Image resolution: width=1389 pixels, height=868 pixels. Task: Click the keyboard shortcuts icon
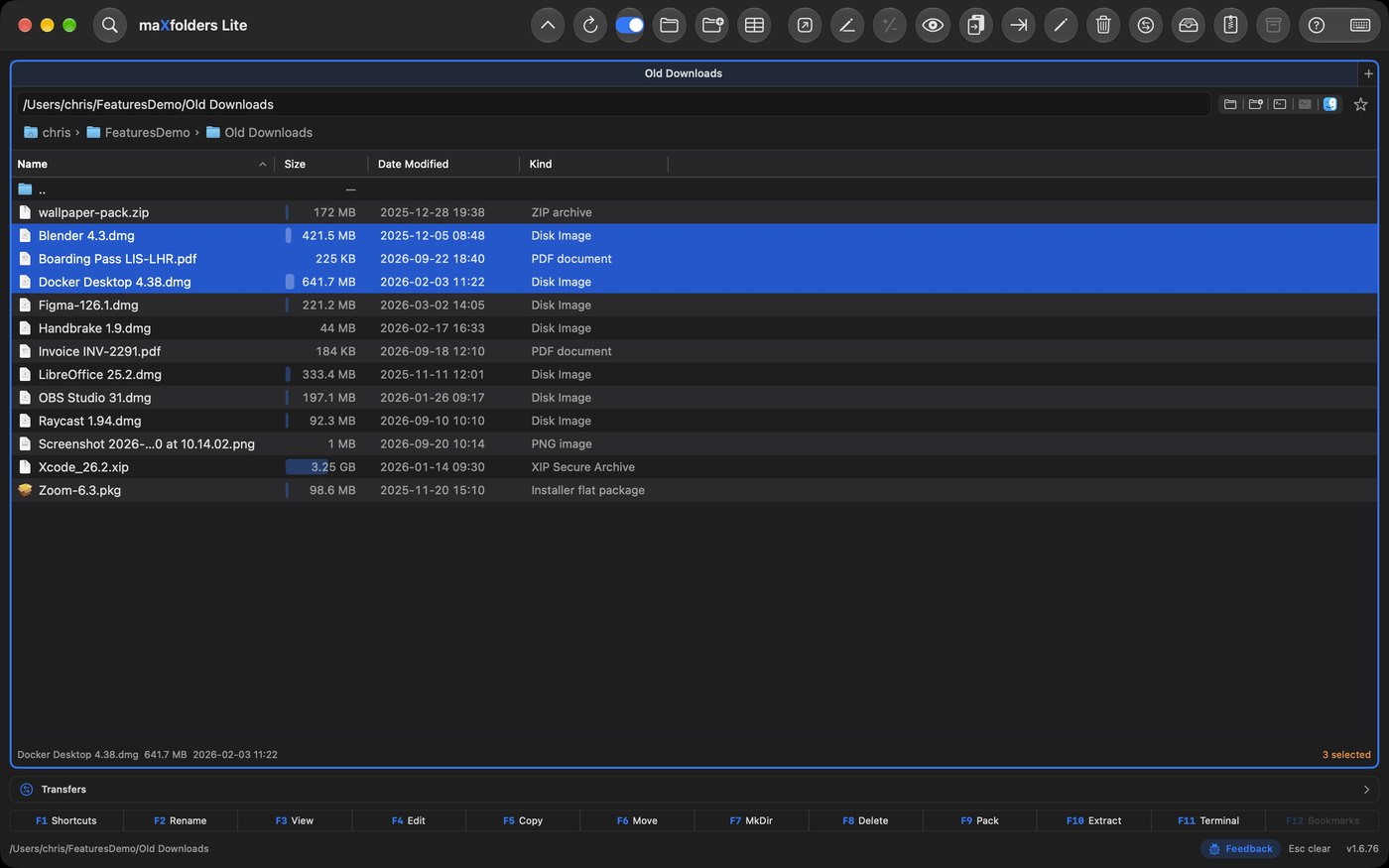coord(1360,25)
